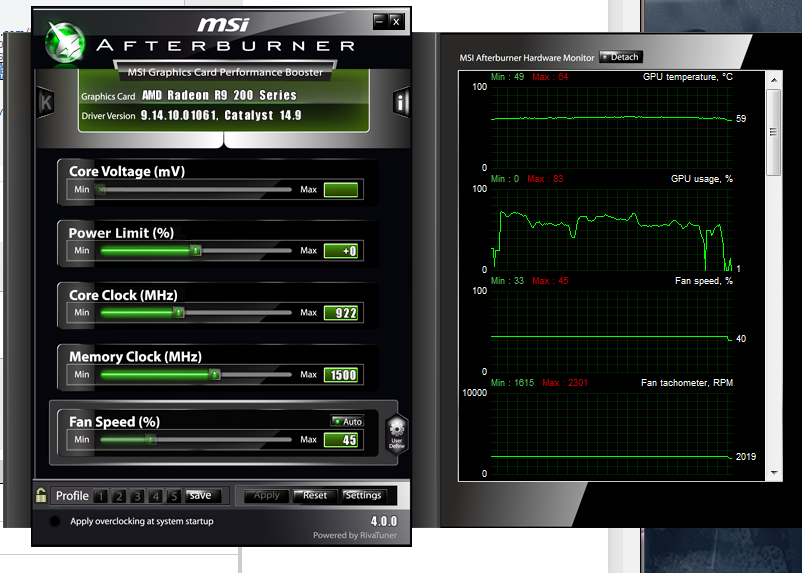Reset settings with the Reset button
The width and height of the screenshot is (802, 573).
pyautogui.click(x=315, y=496)
